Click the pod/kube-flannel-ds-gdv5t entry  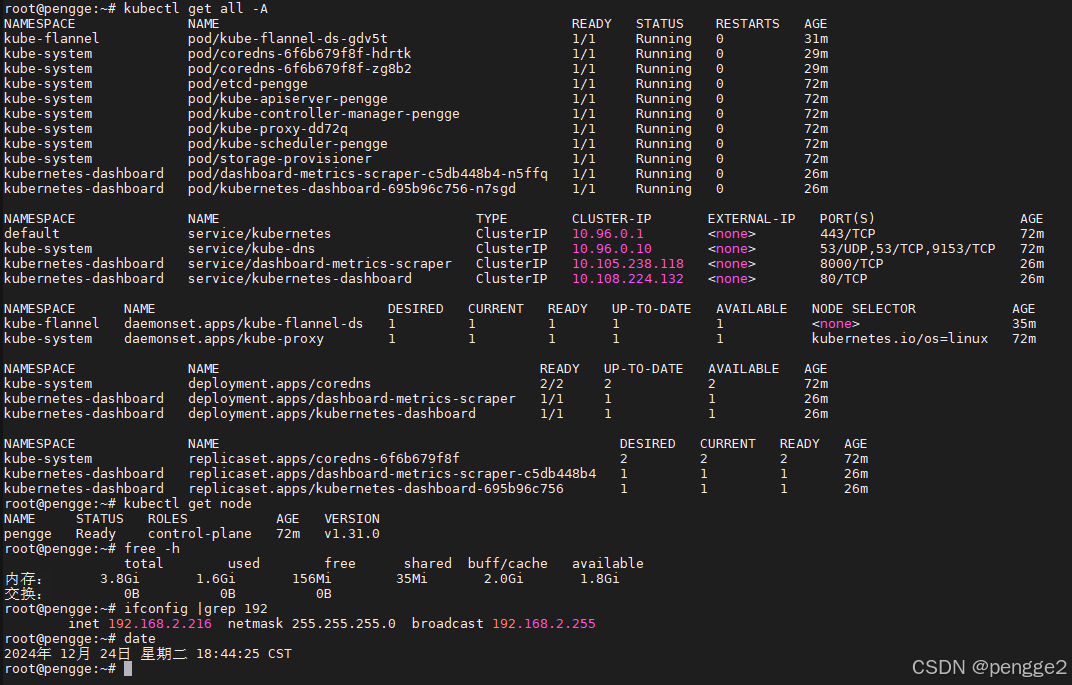(288, 39)
